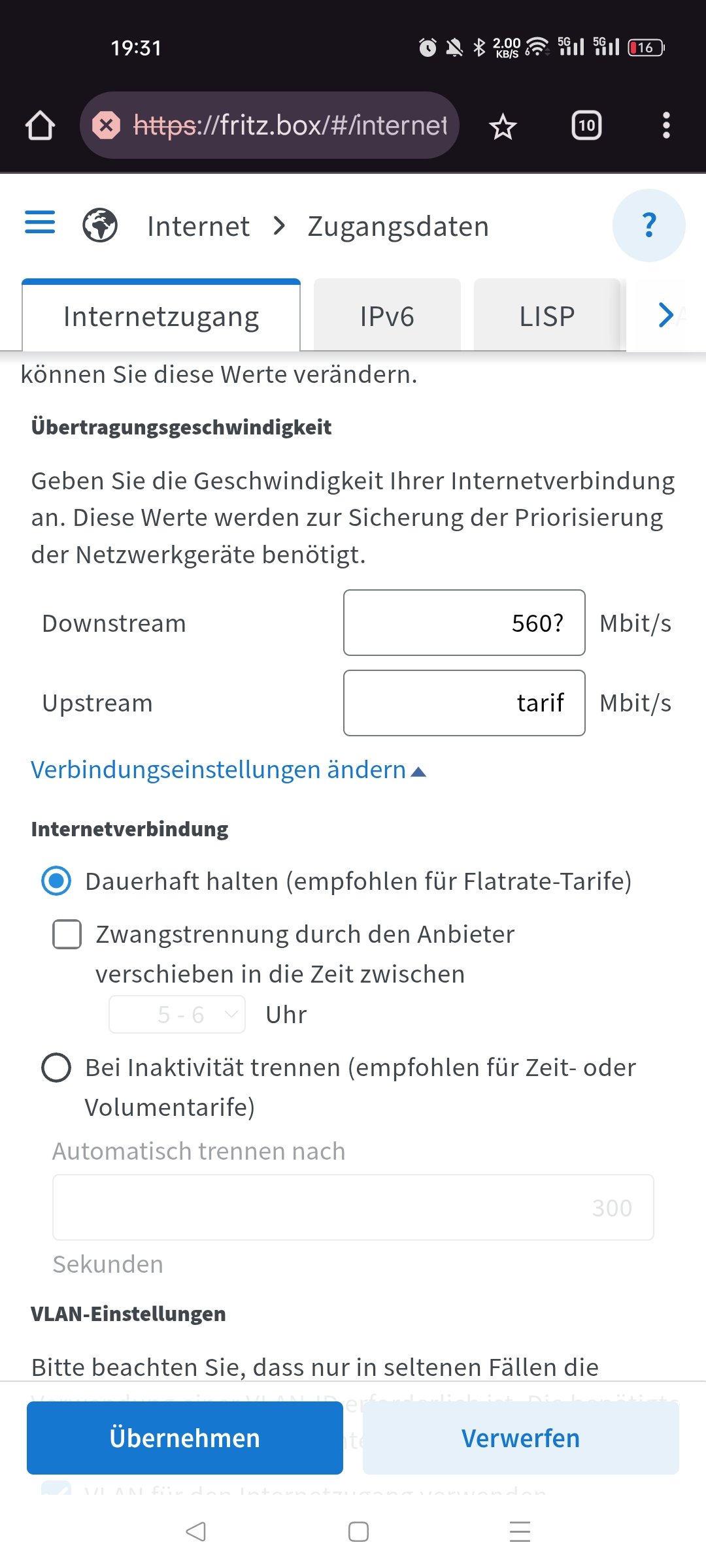This screenshot has width=706, height=1568.
Task: Focus the Downstream speed input field
Action: (464, 623)
